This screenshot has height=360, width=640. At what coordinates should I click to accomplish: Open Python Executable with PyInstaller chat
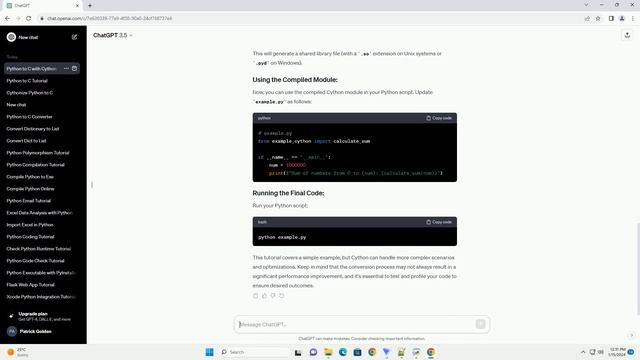(x=42, y=273)
